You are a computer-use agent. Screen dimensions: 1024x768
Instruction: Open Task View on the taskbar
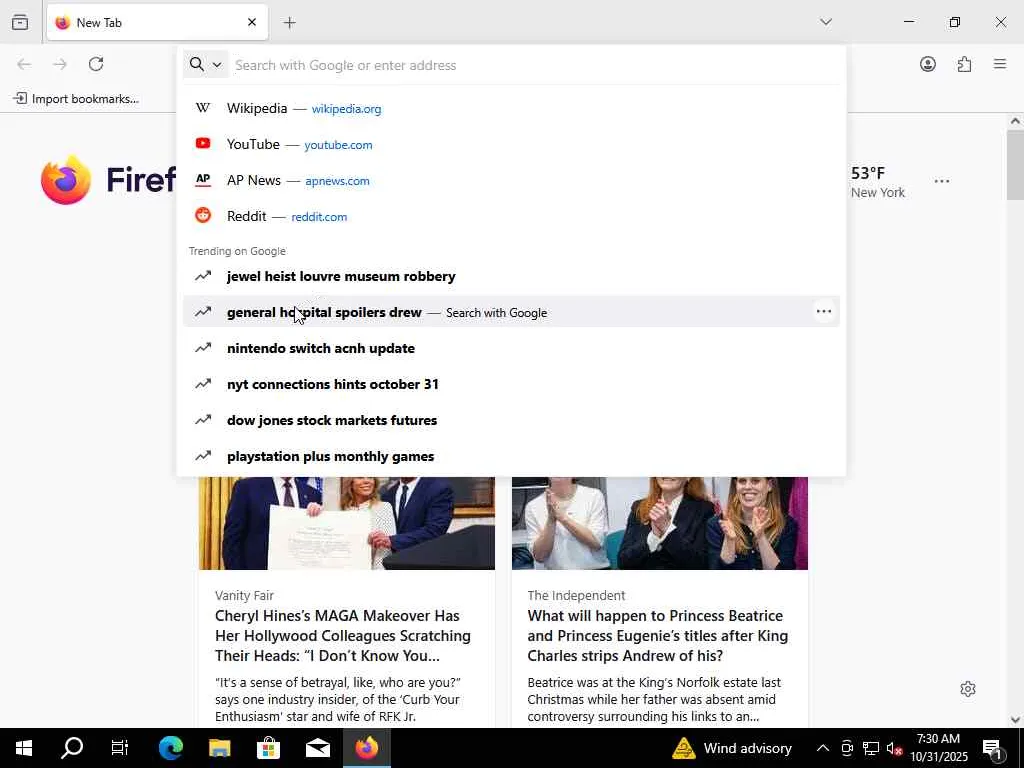pyautogui.click(x=120, y=748)
